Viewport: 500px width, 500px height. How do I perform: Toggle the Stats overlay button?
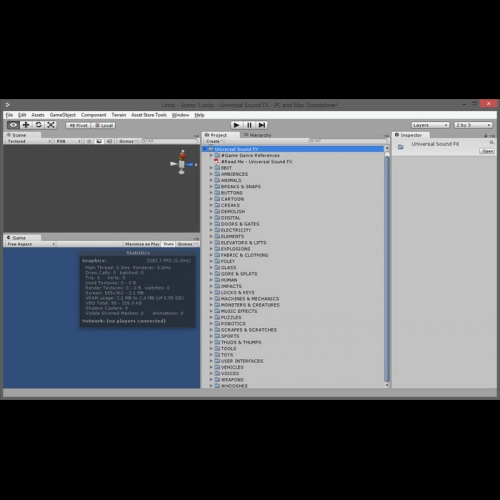(169, 244)
